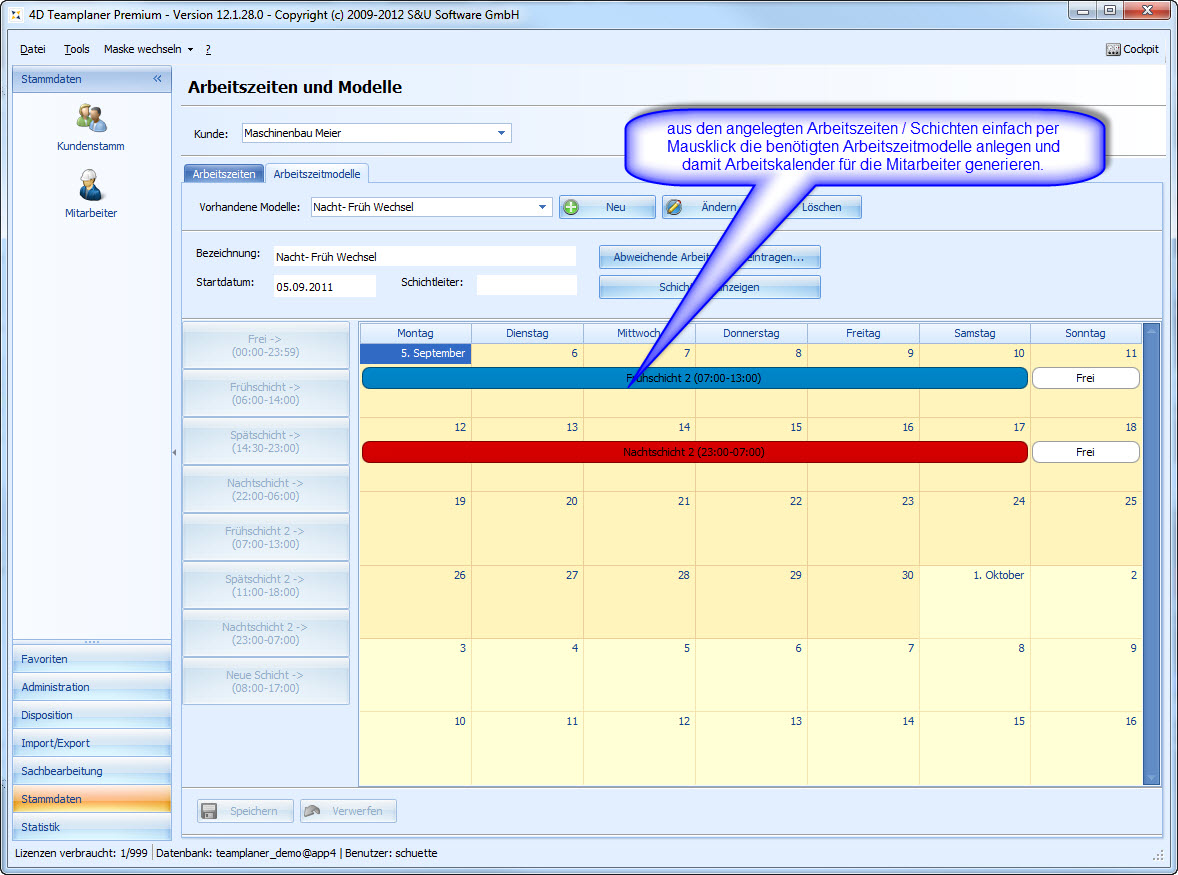The height and width of the screenshot is (875, 1178).
Task: Click the Löschen button
Action: 822,207
